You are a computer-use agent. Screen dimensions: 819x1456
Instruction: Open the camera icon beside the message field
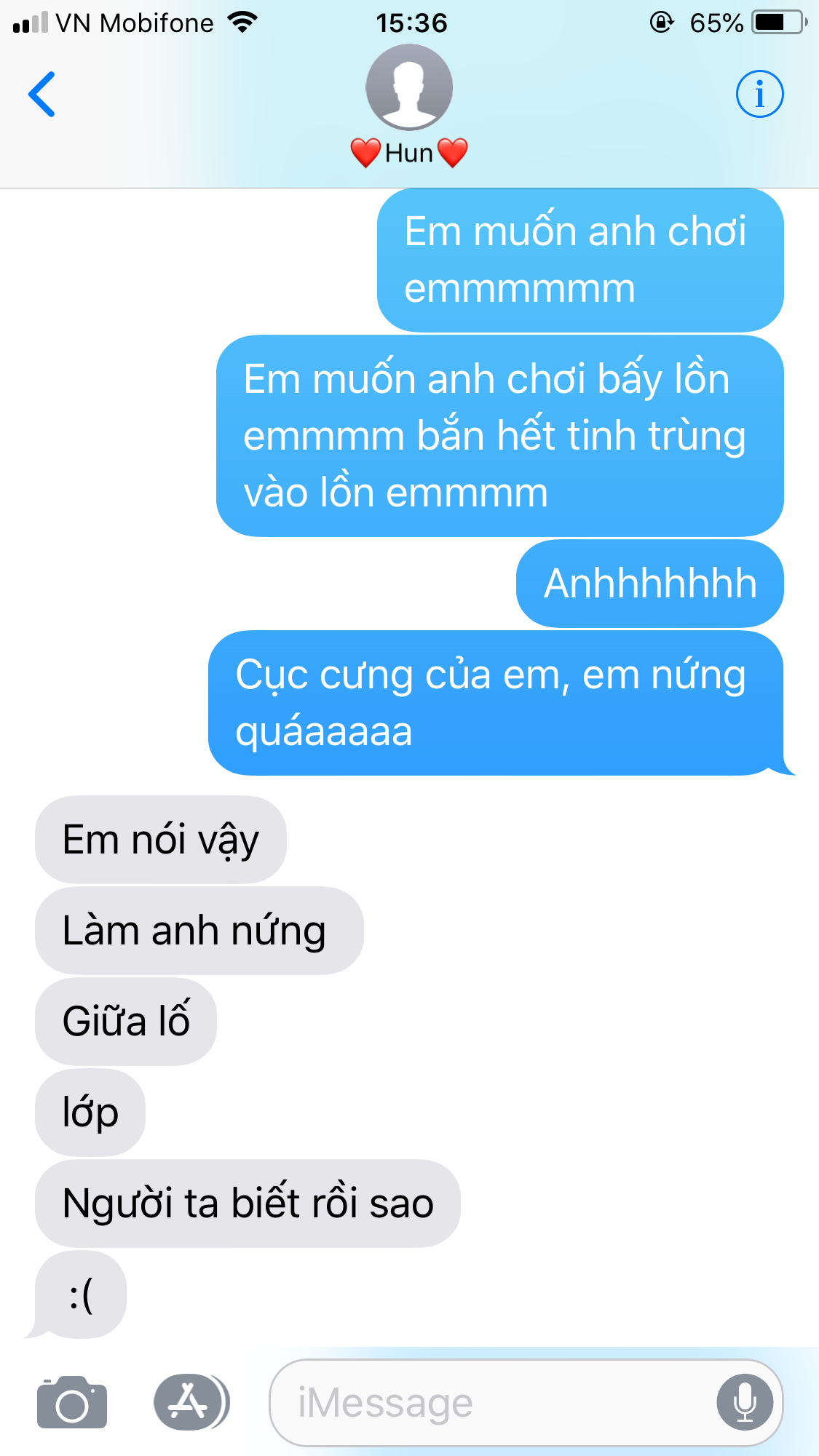[72, 1402]
